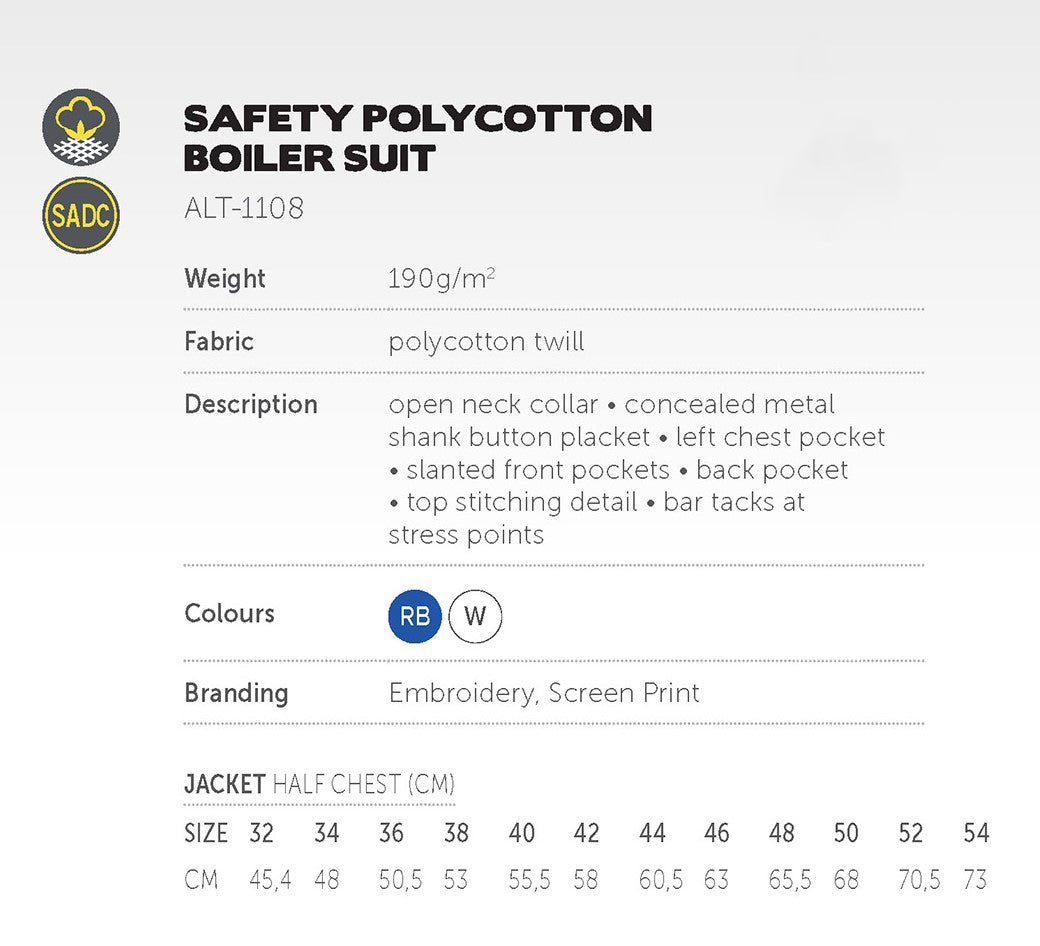This screenshot has height=946, width=1040.
Task: Click the Fabric label
Action: [219, 341]
